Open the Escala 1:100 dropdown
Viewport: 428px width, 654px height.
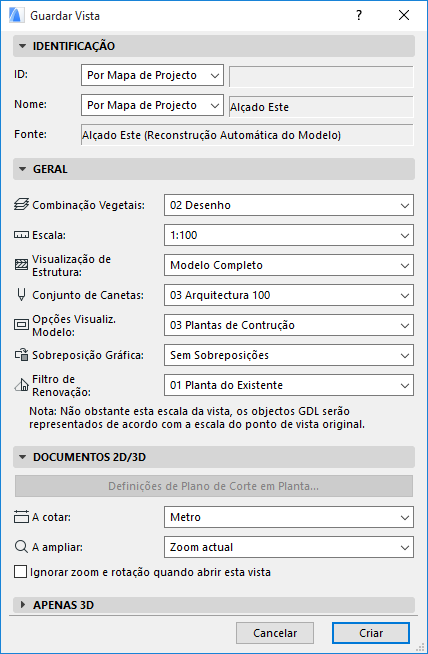(x=289, y=235)
